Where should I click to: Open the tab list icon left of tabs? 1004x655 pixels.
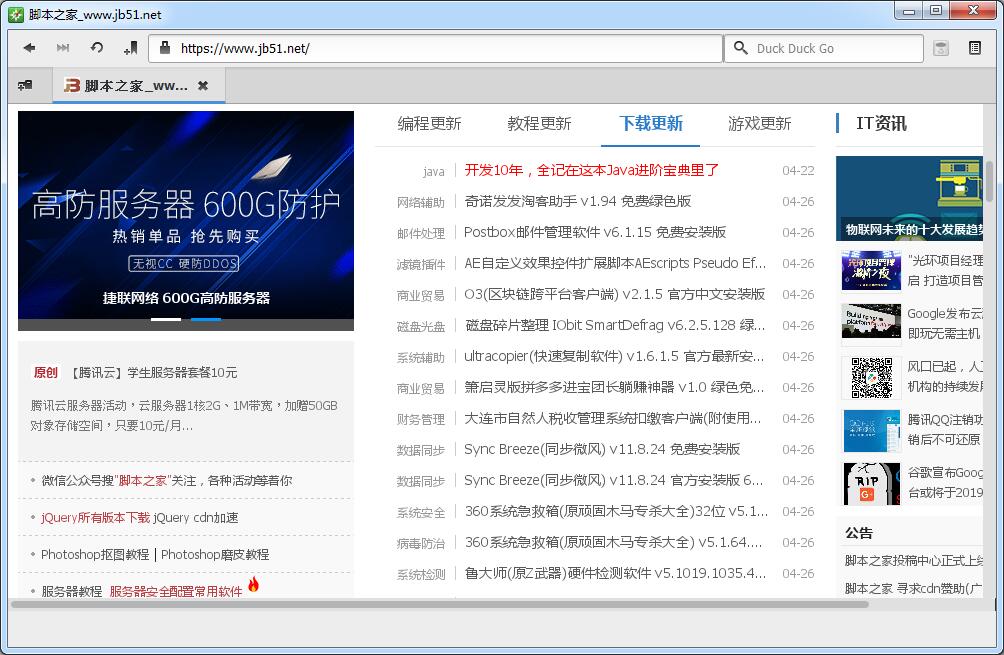(25, 86)
